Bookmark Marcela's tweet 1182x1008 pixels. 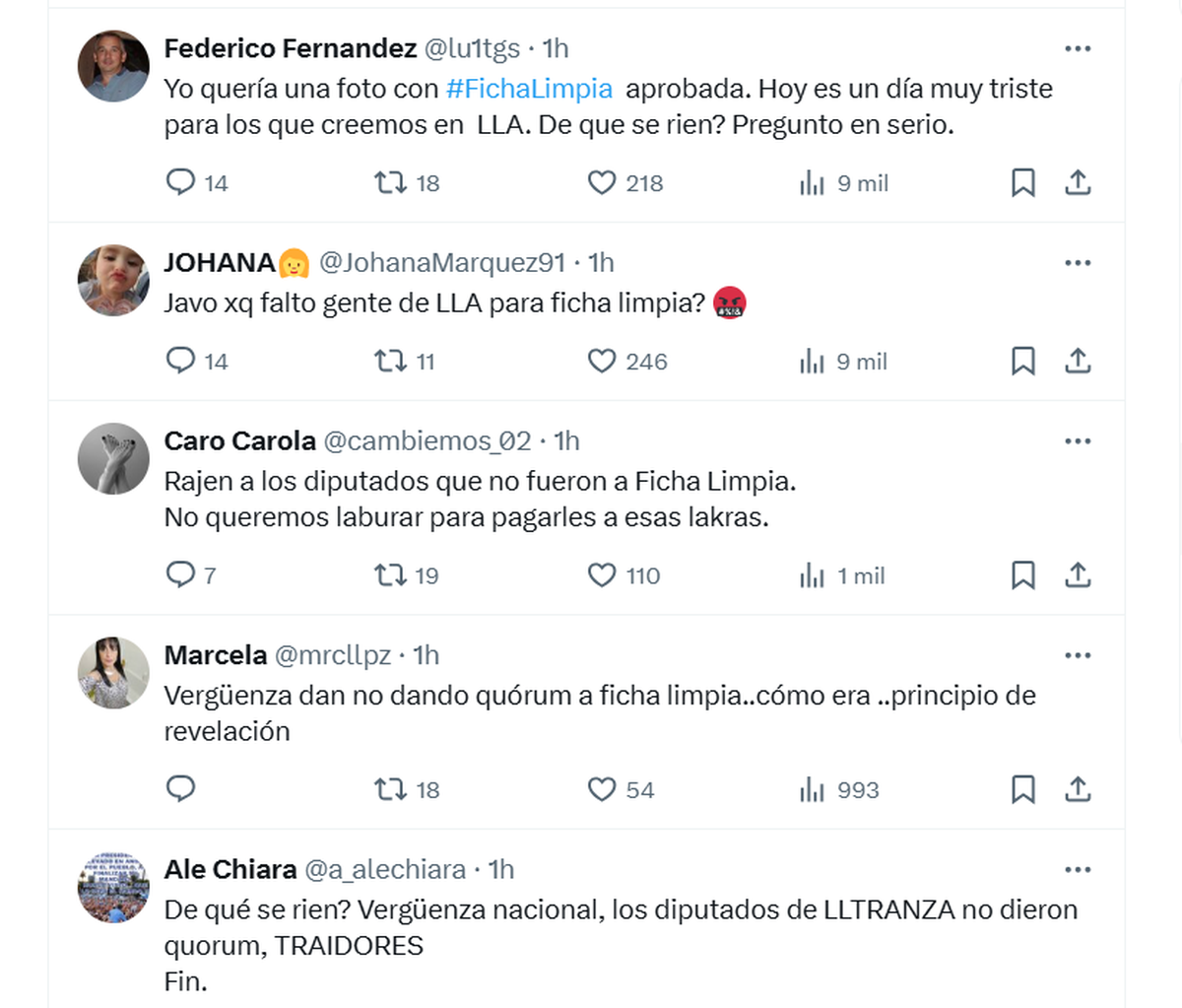(x=1023, y=789)
